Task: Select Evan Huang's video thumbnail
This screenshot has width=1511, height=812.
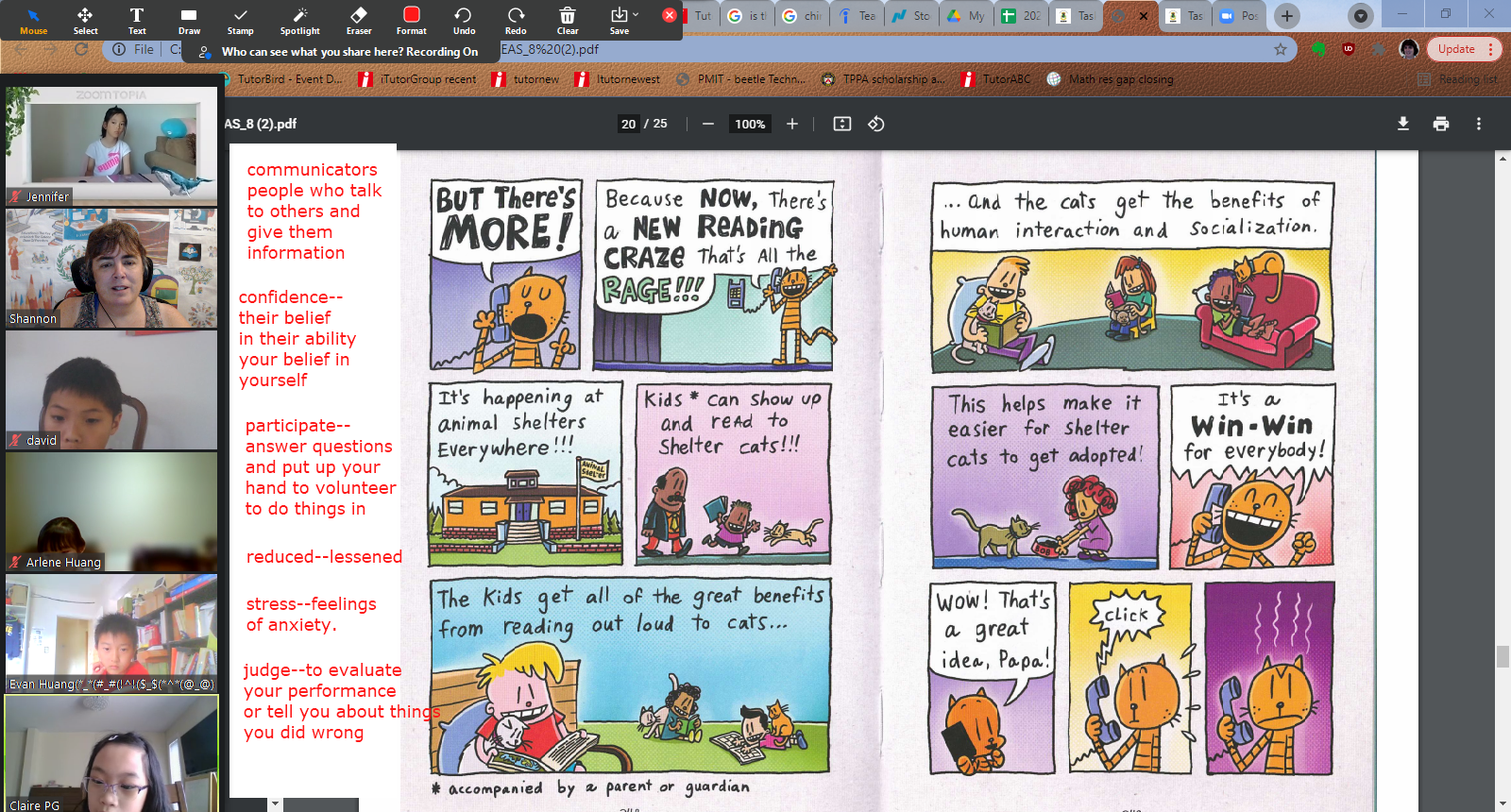Action: [x=111, y=634]
